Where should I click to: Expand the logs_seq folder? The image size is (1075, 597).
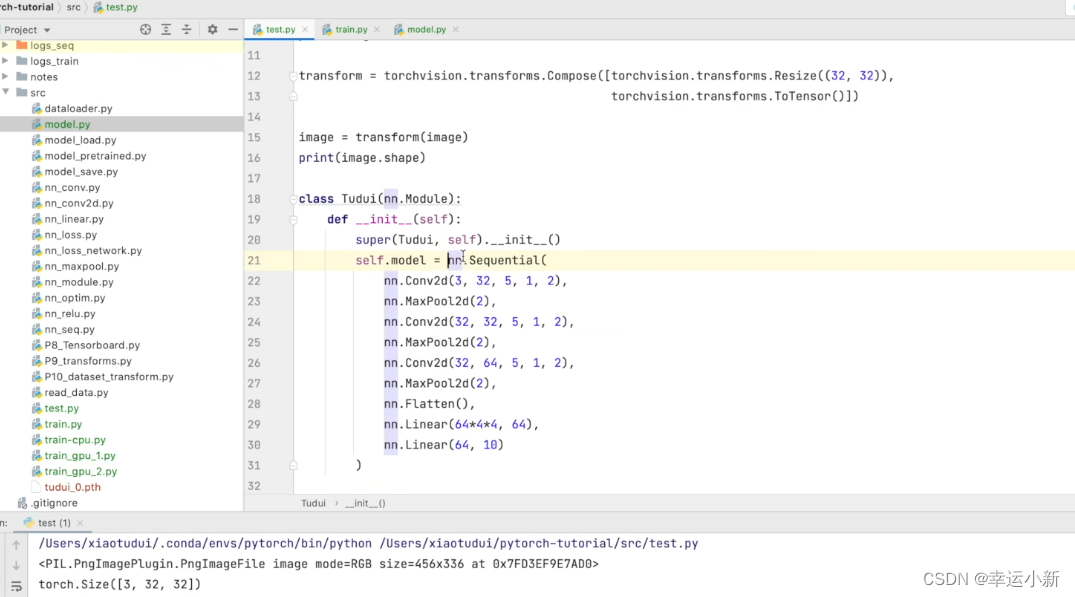tap(6, 45)
